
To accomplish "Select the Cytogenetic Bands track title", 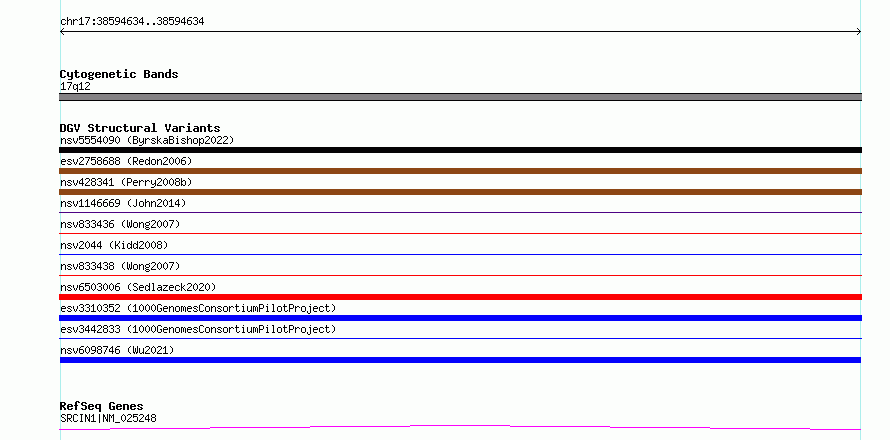I will (119, 74).
